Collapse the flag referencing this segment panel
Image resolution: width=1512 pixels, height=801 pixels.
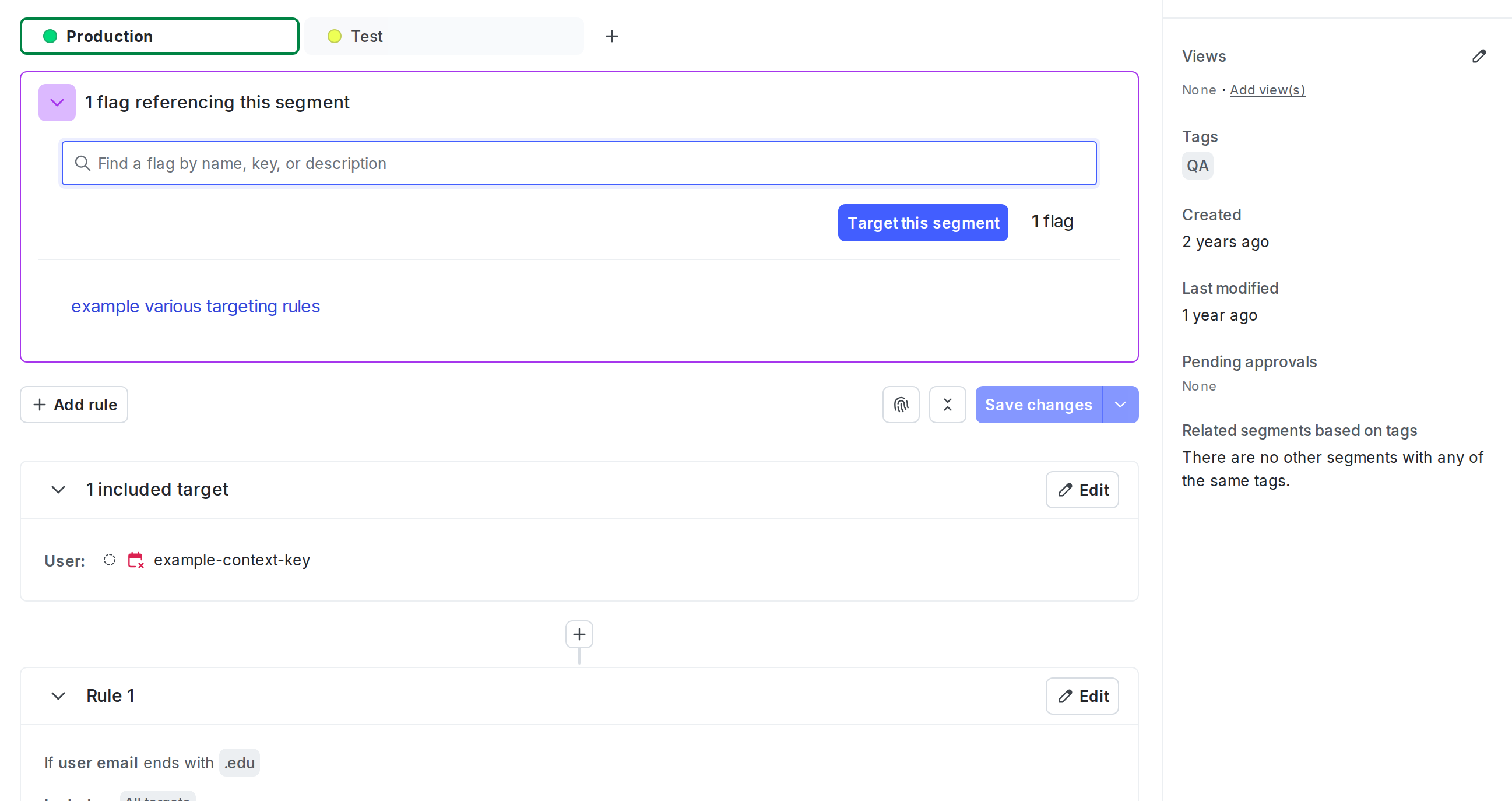(x=57, y=102)
